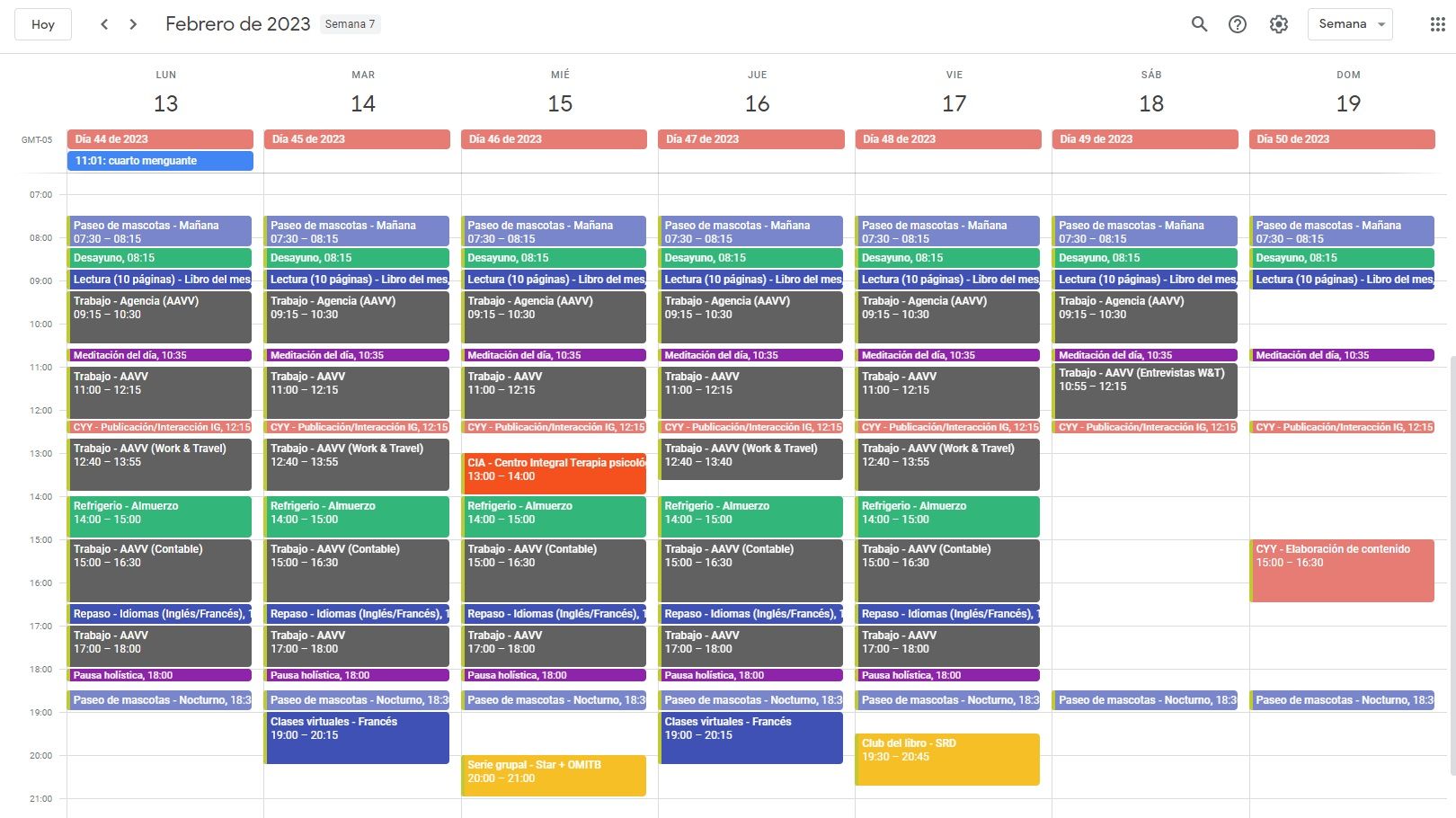Open all-day event 'Día 47 de 2023'
The image size is (1456, 818).
tap(751, 139)
